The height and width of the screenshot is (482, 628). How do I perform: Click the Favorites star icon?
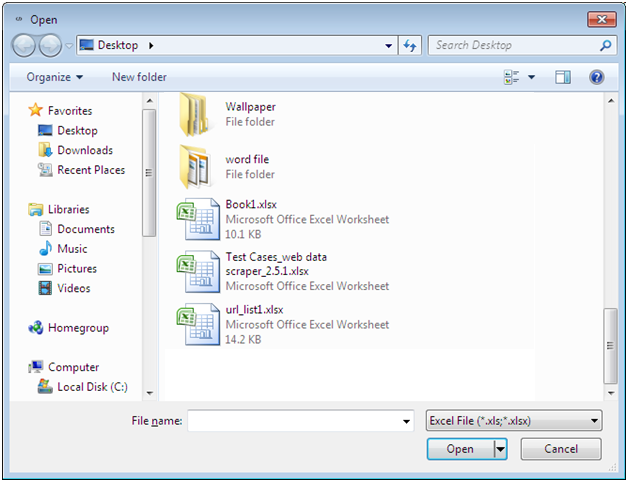[x=35, y=110]
